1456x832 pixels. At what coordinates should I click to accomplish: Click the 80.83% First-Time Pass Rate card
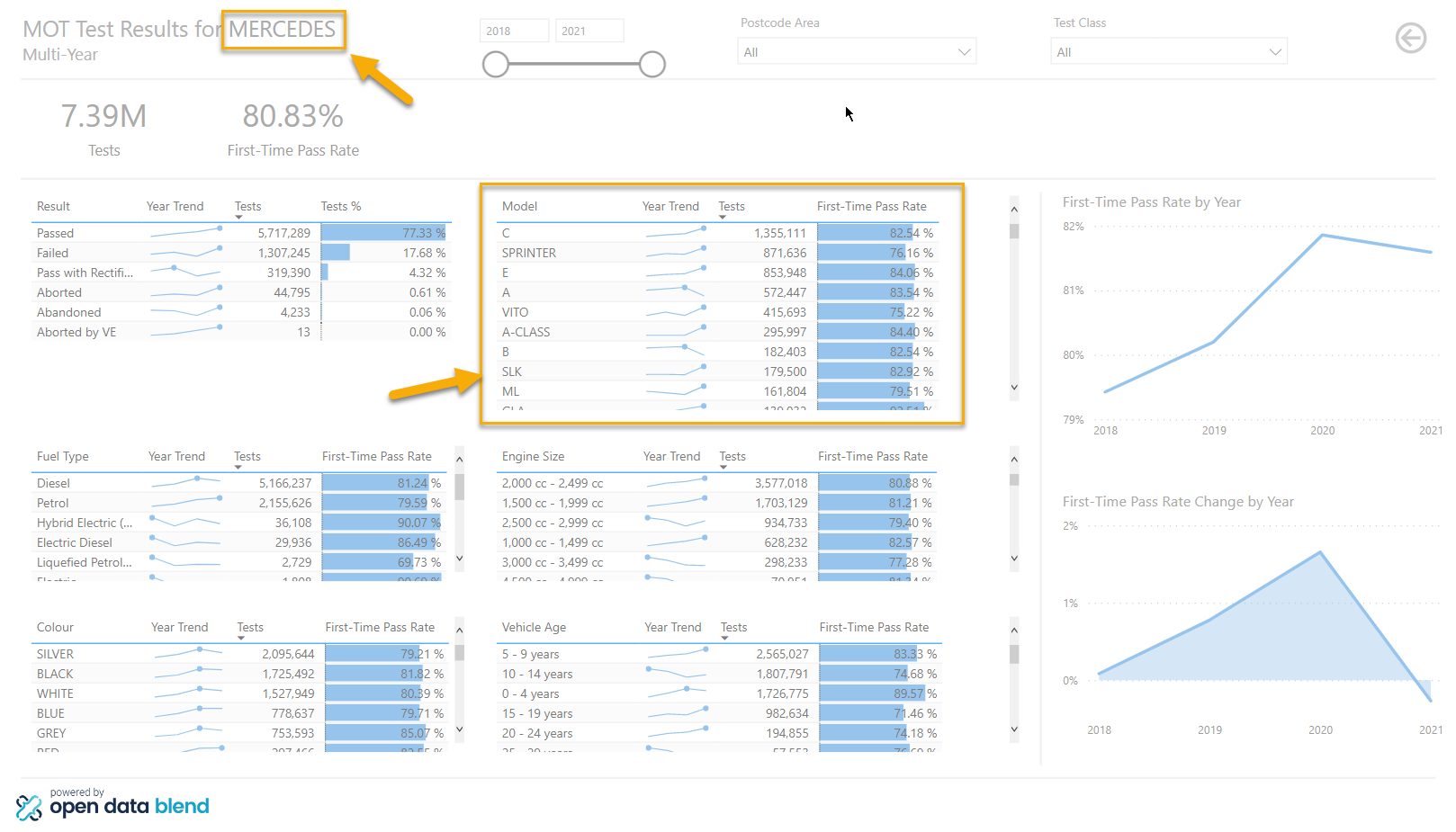click(293, 129)
